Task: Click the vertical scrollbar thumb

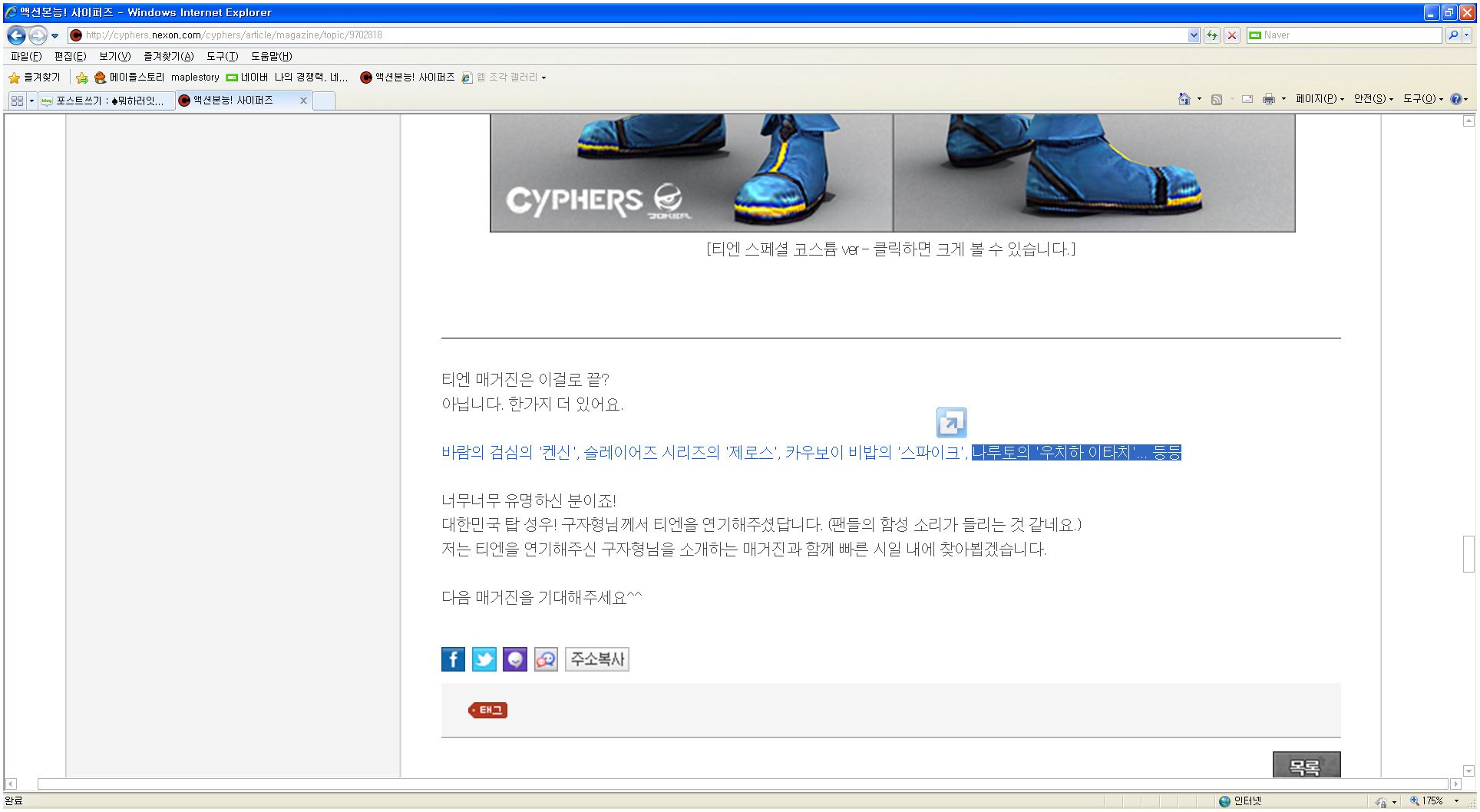Action: 1468,553
